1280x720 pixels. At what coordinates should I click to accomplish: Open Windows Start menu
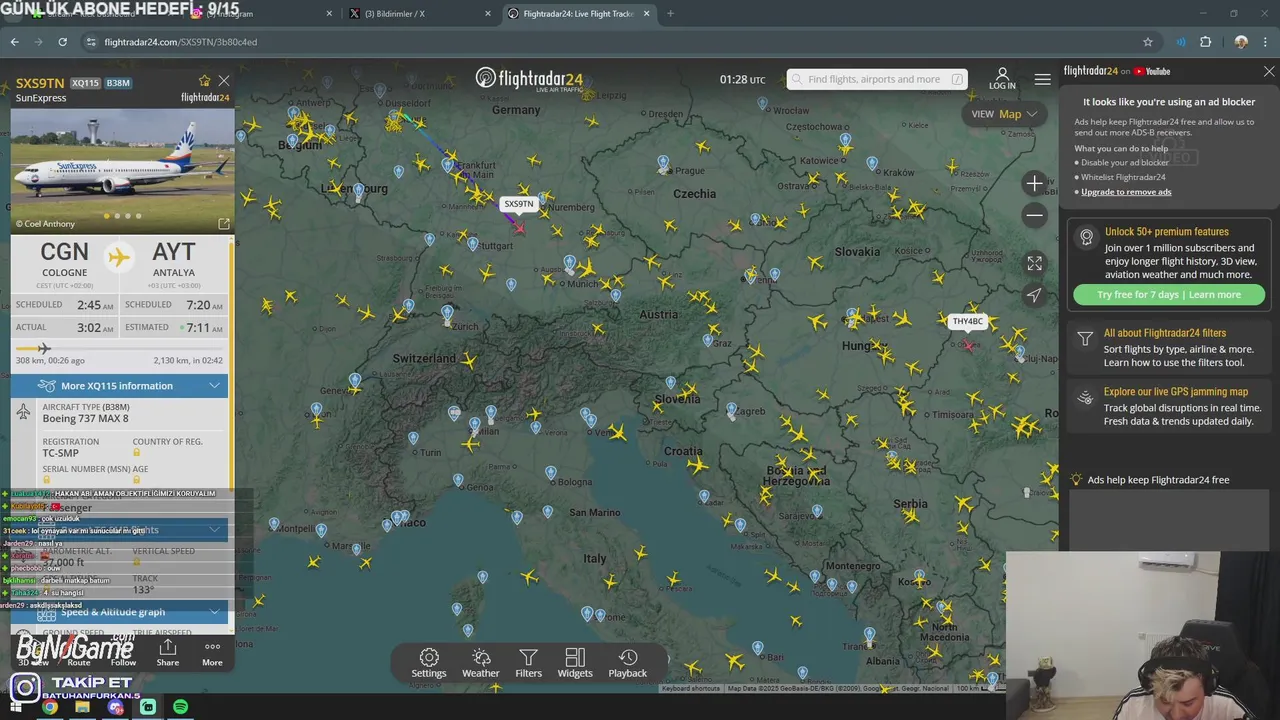click(x=14, y=707)
